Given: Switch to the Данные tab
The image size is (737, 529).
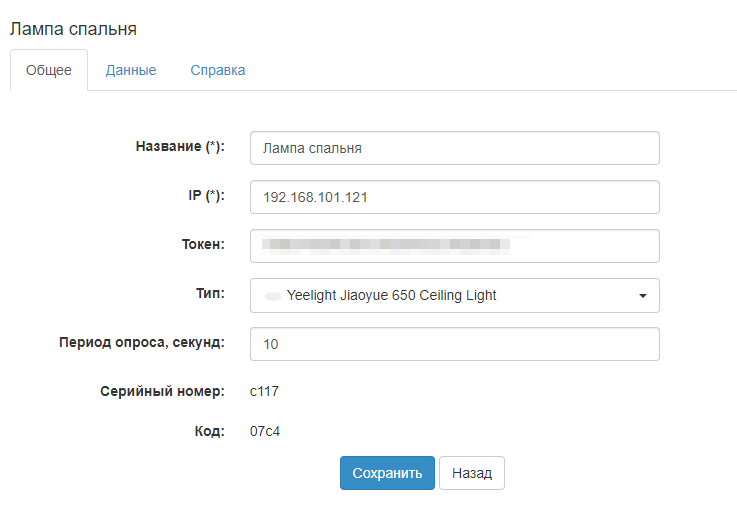Looking at the screenshot, I should [131, 71].
